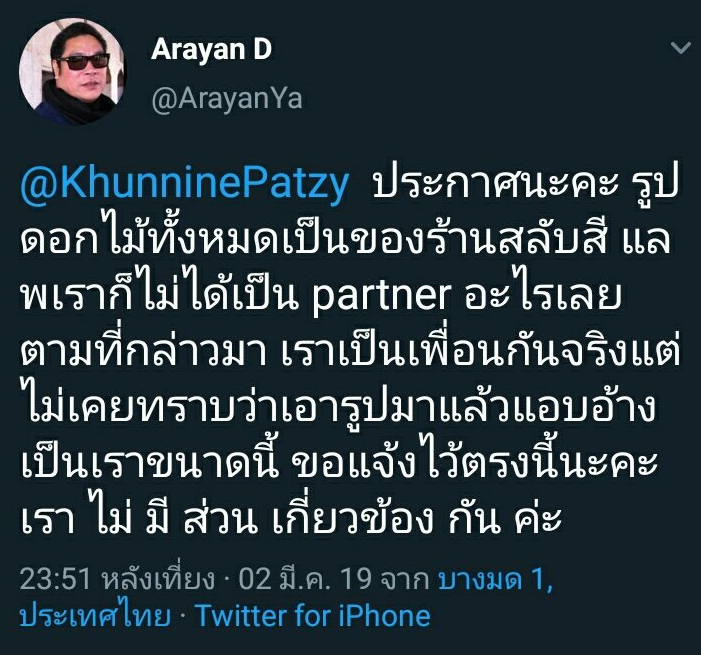Click the word จาก before location
The width and height of the screenshot is (701, 655).
tap(404, 579)
